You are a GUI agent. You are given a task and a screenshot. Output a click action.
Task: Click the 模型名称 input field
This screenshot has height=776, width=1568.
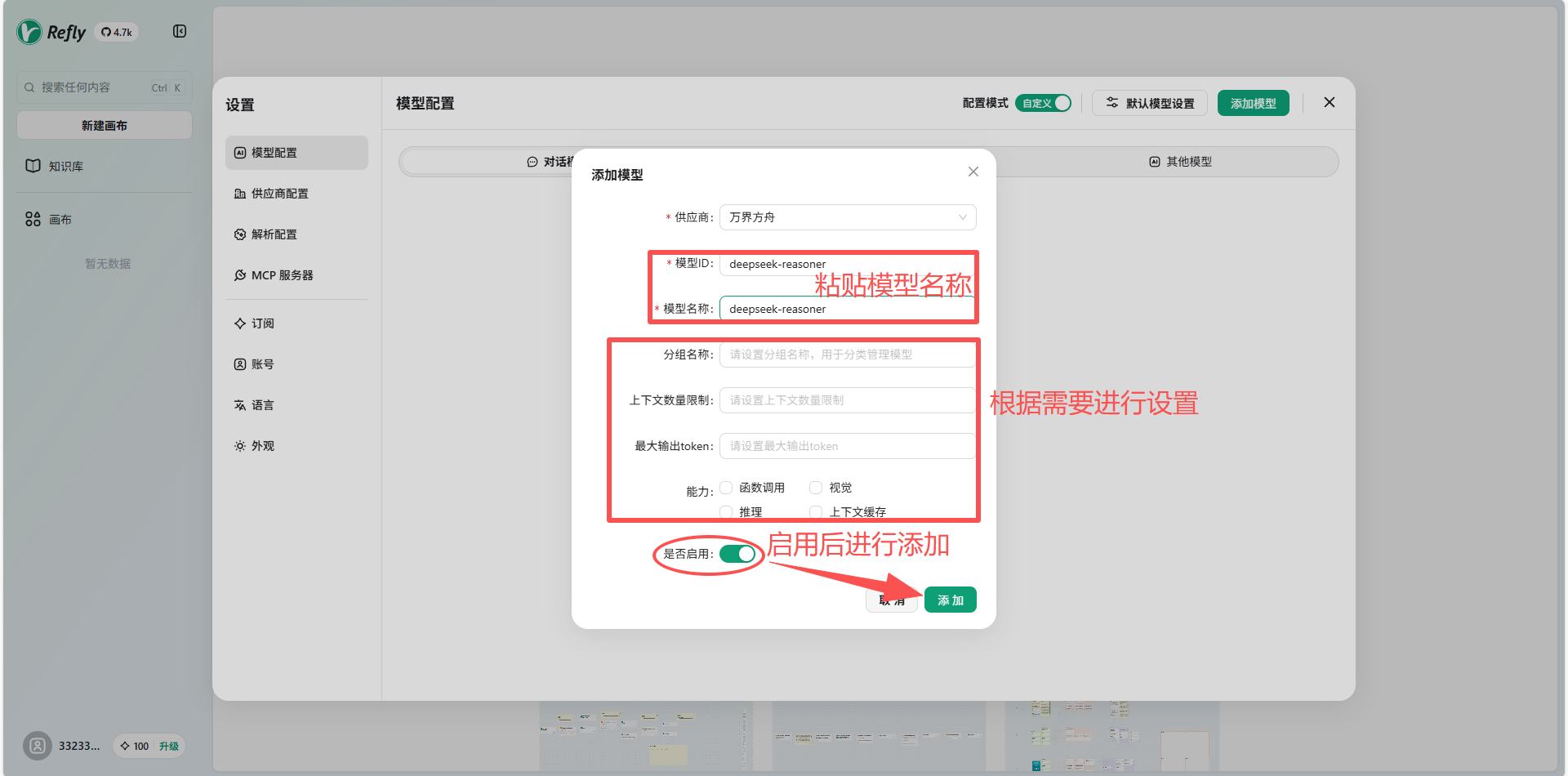pyautogui.click(x=847, y=310)
